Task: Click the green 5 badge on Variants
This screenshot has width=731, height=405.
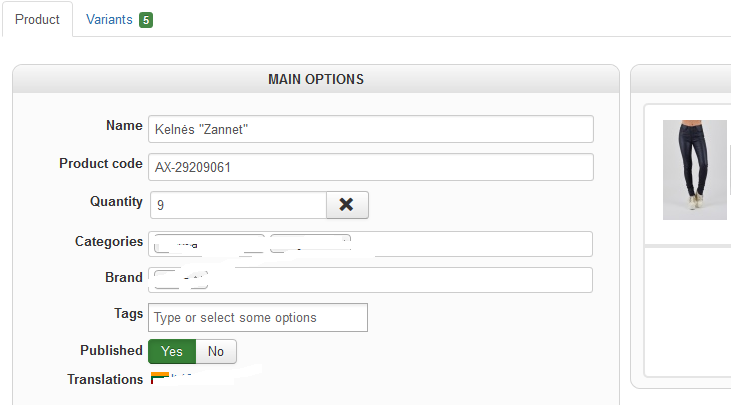Action: tap(146, 20)
